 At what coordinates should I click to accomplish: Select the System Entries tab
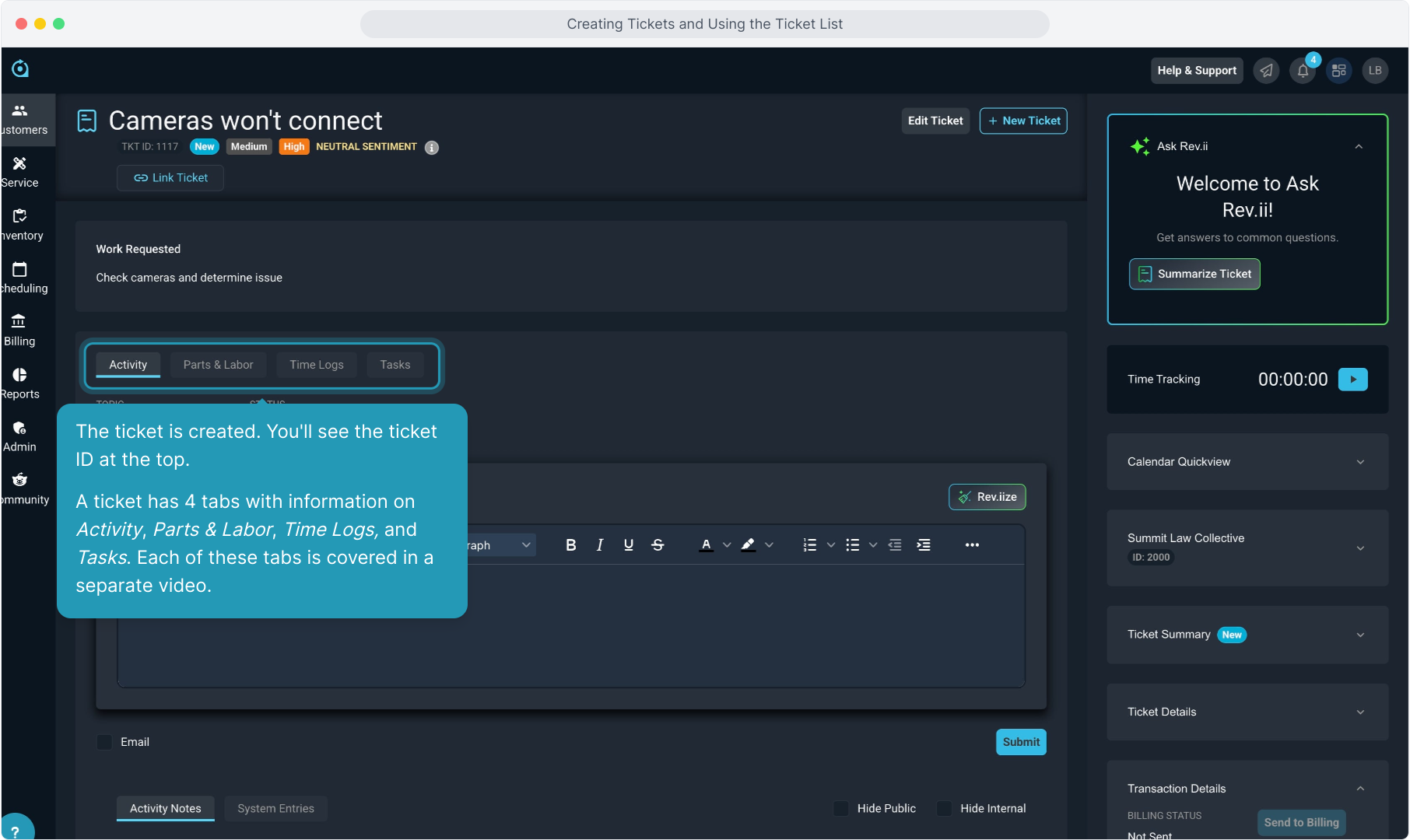click(276, 809)
